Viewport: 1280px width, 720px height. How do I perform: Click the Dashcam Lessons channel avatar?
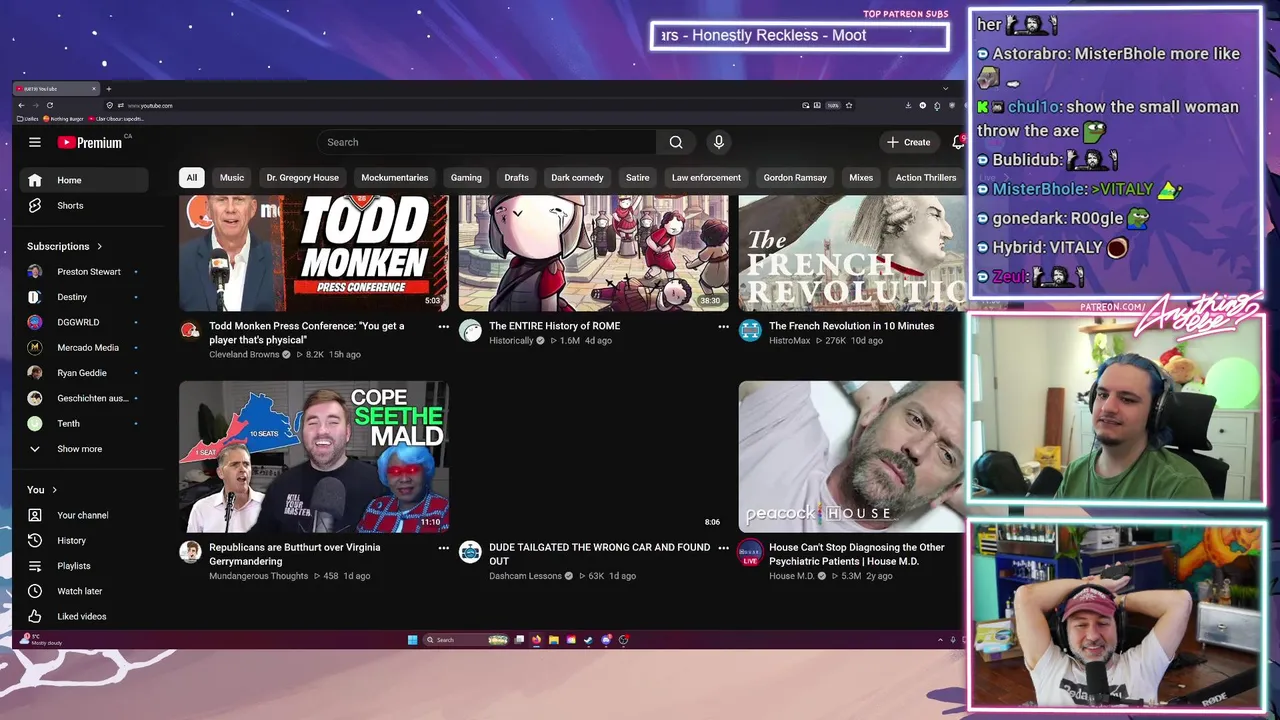coord(470,552)
